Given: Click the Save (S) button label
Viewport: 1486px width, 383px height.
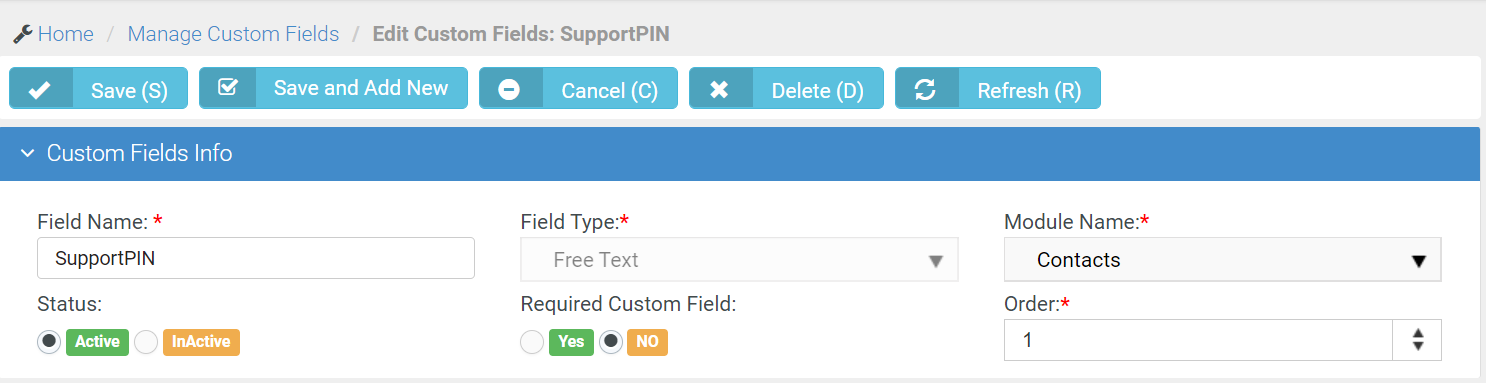Looking at the screenshot, I should click(x=129, y=91).
